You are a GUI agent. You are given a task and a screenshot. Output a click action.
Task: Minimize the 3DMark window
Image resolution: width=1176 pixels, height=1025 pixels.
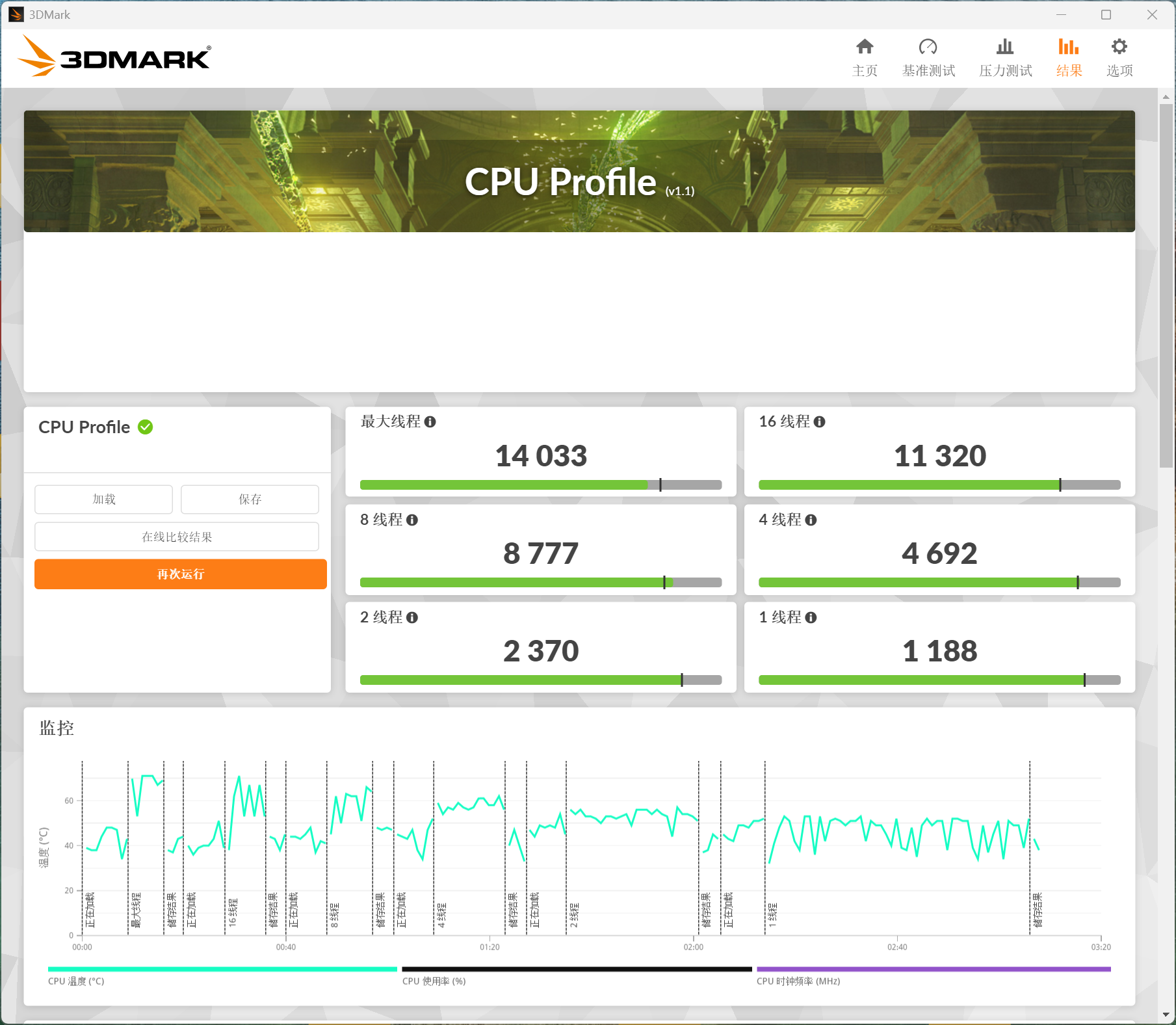pos(1061,14)
